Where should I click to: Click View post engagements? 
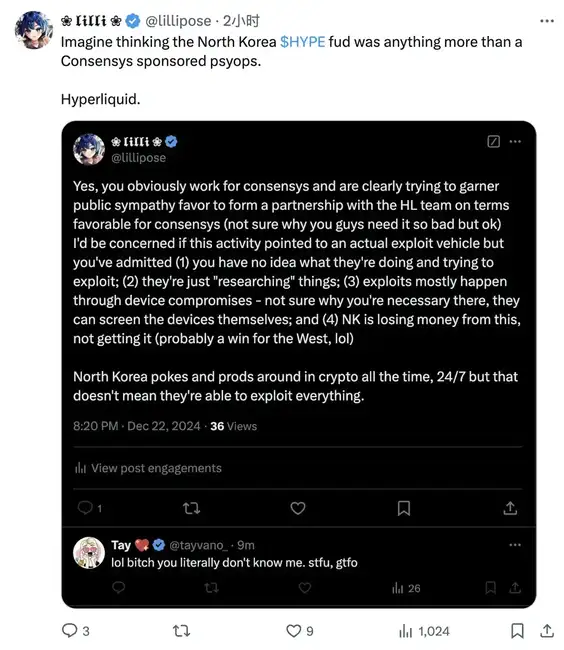[x=148, y=468]
